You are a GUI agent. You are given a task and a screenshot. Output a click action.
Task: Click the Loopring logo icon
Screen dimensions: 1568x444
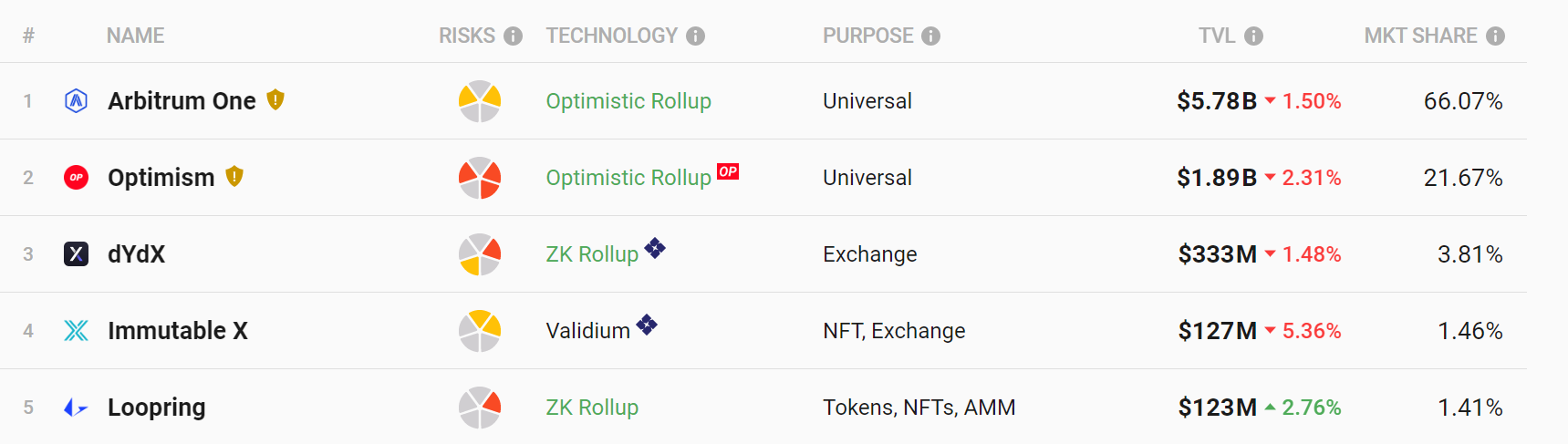point(77,408)
